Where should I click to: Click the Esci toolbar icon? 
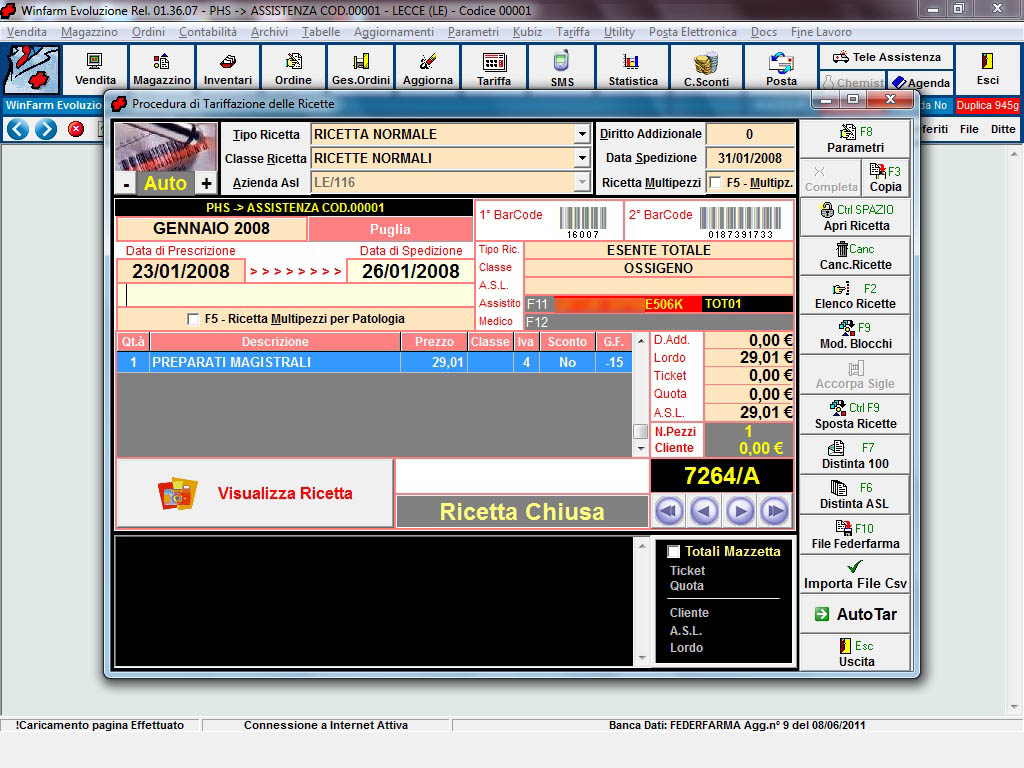987,69
